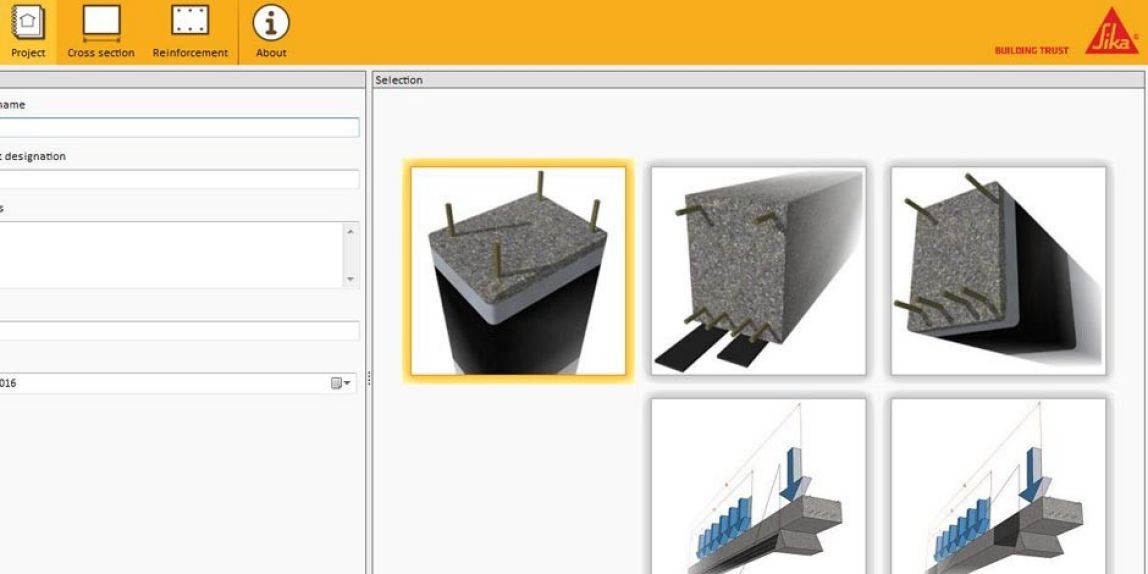Click inside the multi-line notes text area
Image resolution: width=1148 pixels, height=574 pixels.
pos(170,255)
